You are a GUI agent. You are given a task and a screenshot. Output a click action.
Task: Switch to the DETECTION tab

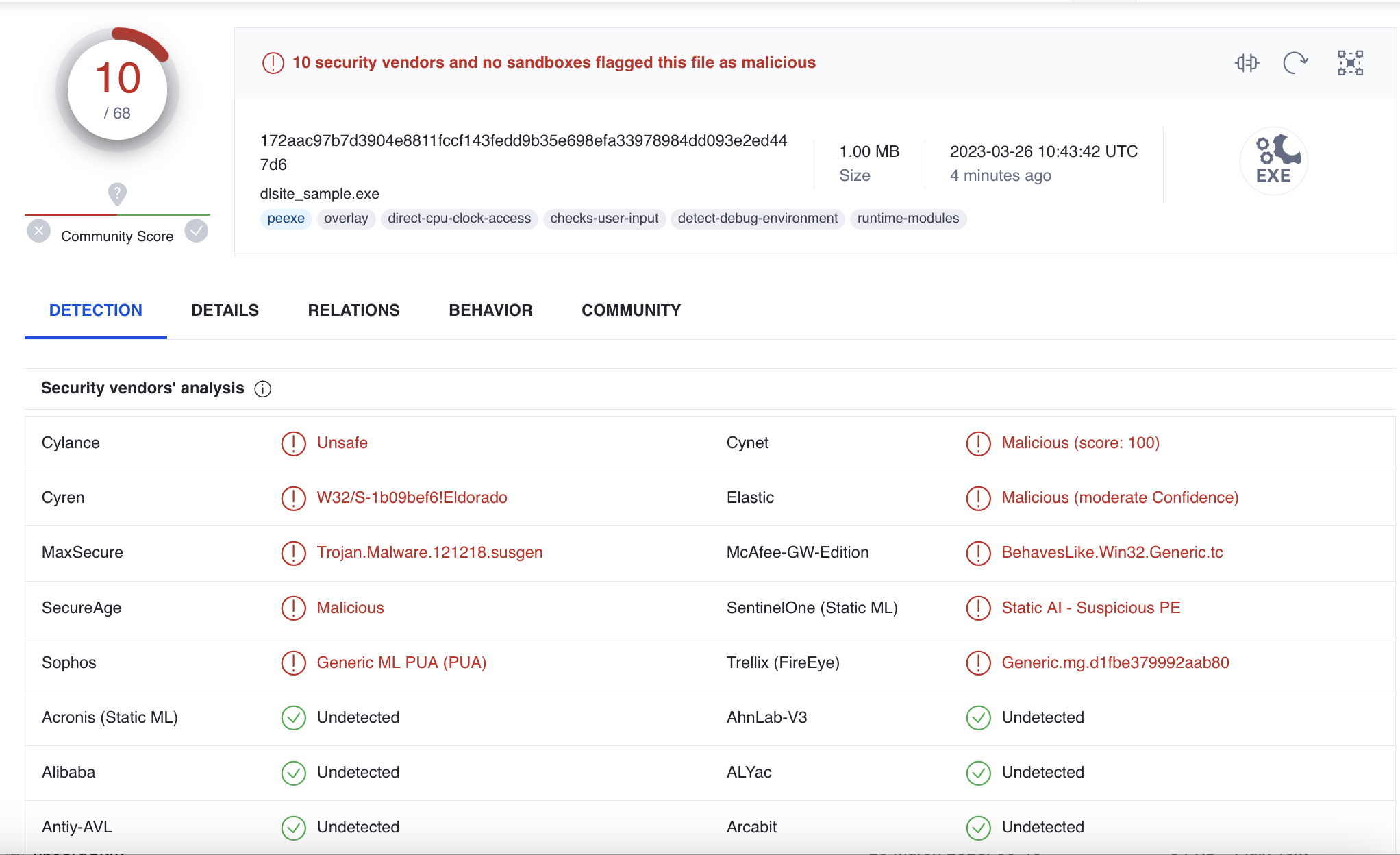pos(96,310)
